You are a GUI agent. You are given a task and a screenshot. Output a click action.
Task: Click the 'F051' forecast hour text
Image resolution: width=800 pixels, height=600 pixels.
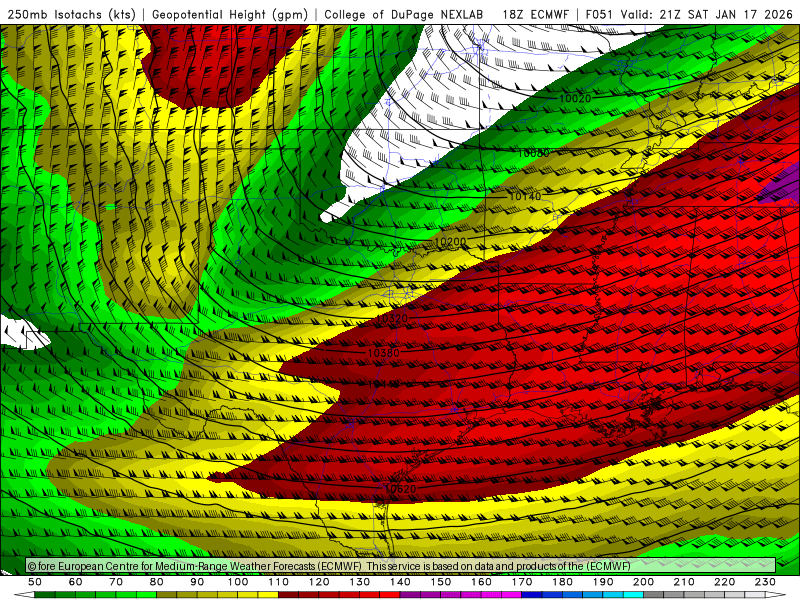(x=599, y=14)
